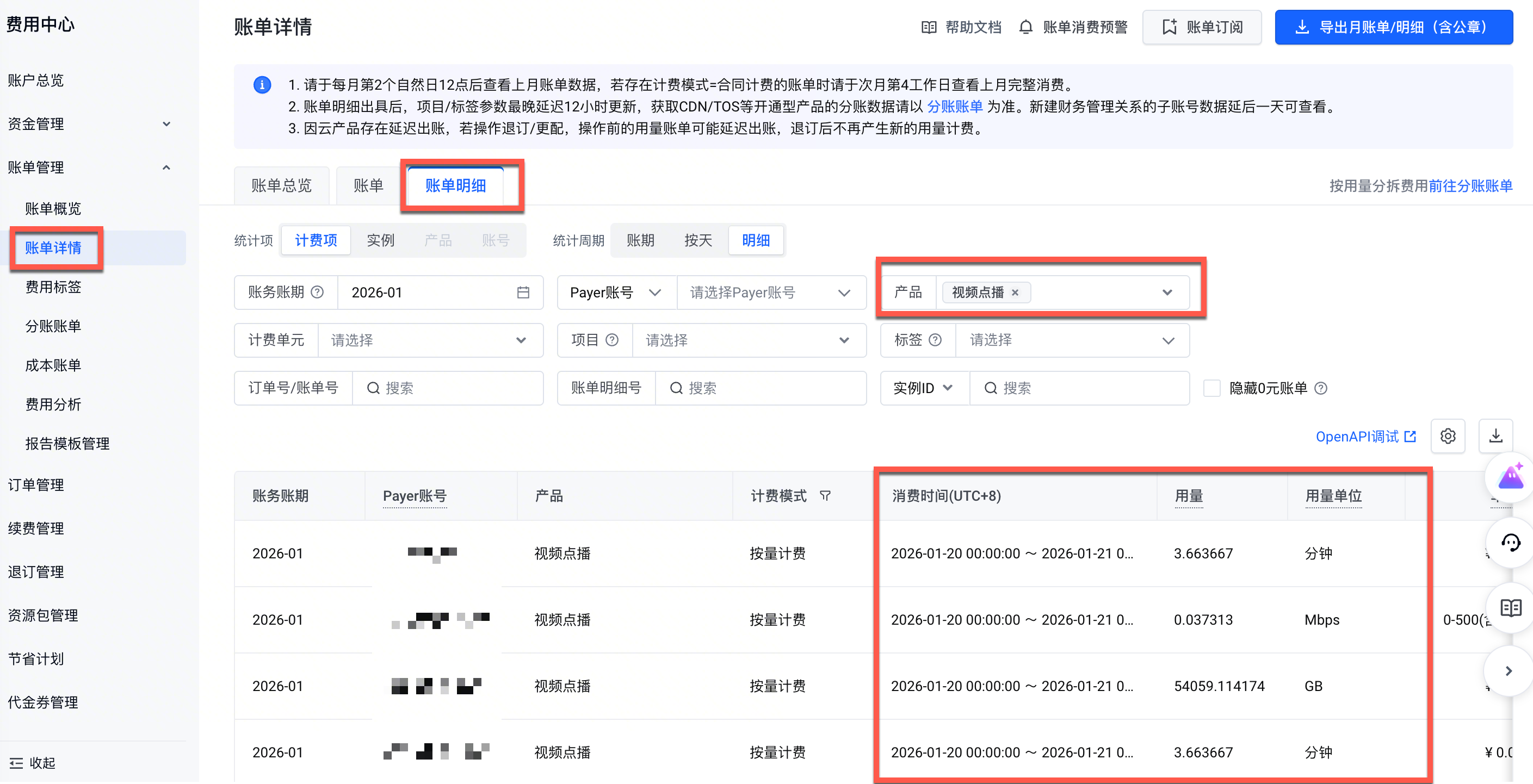Open 分账账单 in the sidebar
Viewport: 1533px width, 784px height.
click(x=53, y=326)
